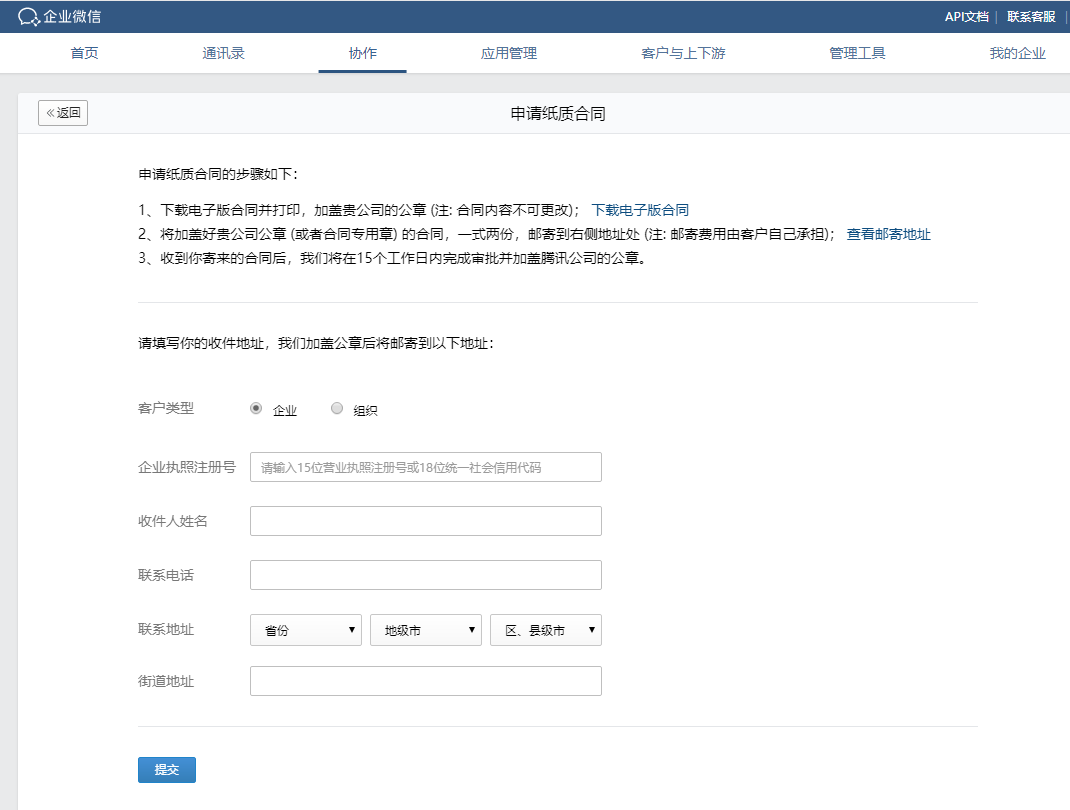Open the 客户与上下游 tab

[x=683, y=54]
